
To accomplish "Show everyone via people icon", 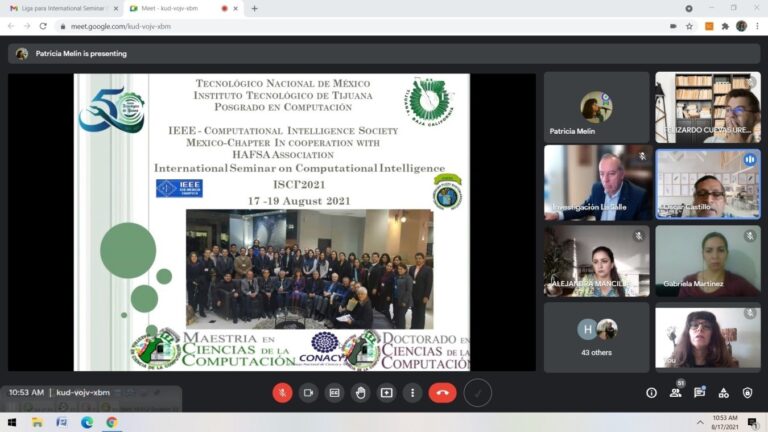I will click(675, 392).
